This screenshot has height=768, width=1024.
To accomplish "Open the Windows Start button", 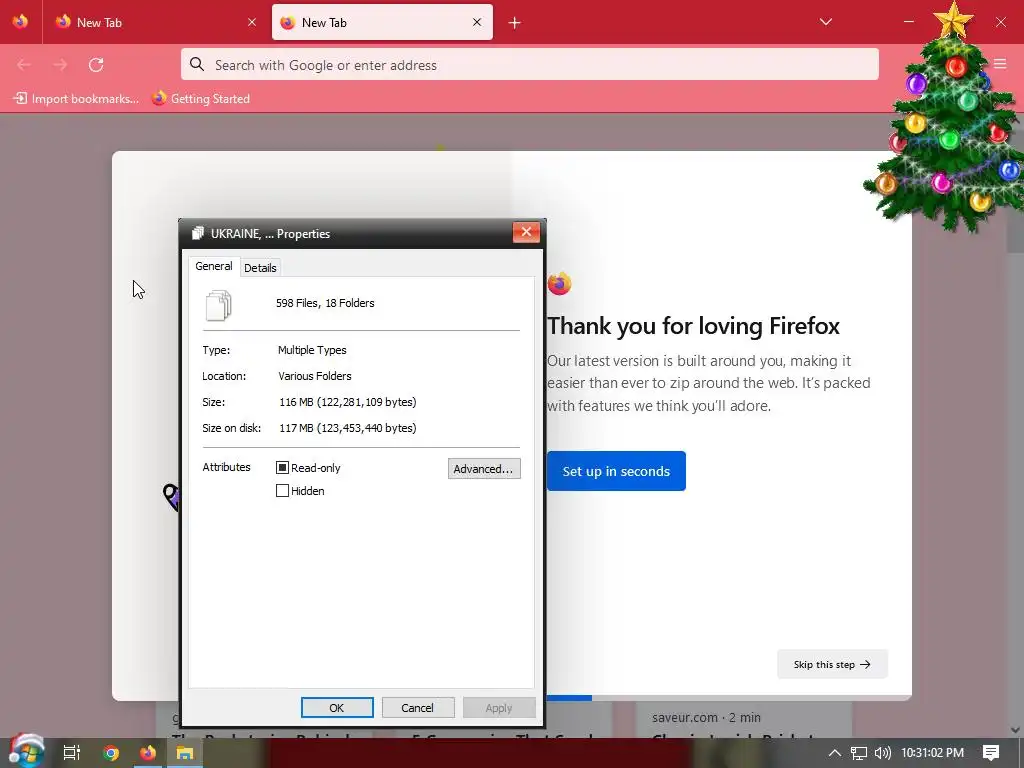I will (x=26, y=752).
